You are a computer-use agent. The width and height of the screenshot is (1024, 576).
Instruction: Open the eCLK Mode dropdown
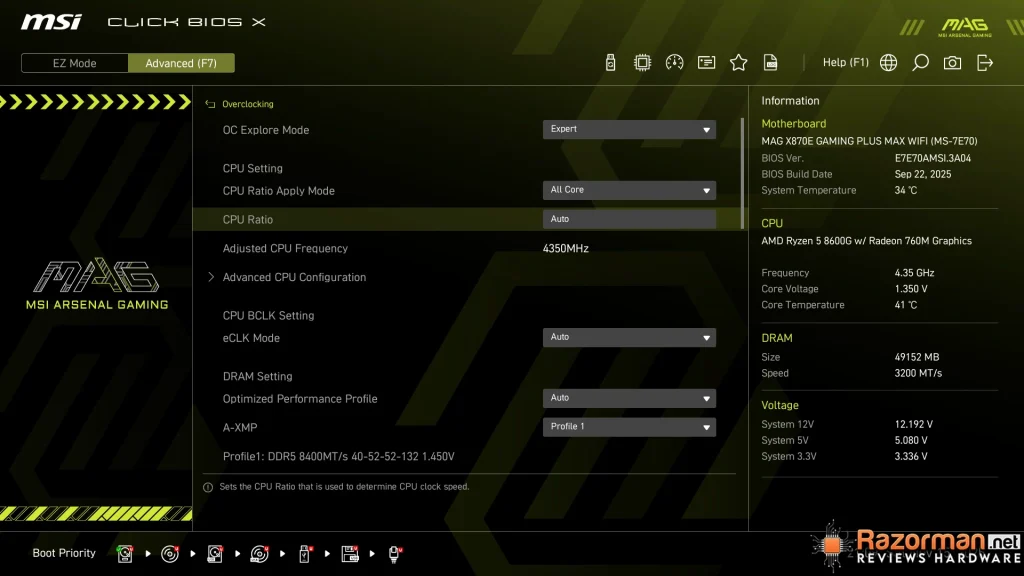(629, 337)
